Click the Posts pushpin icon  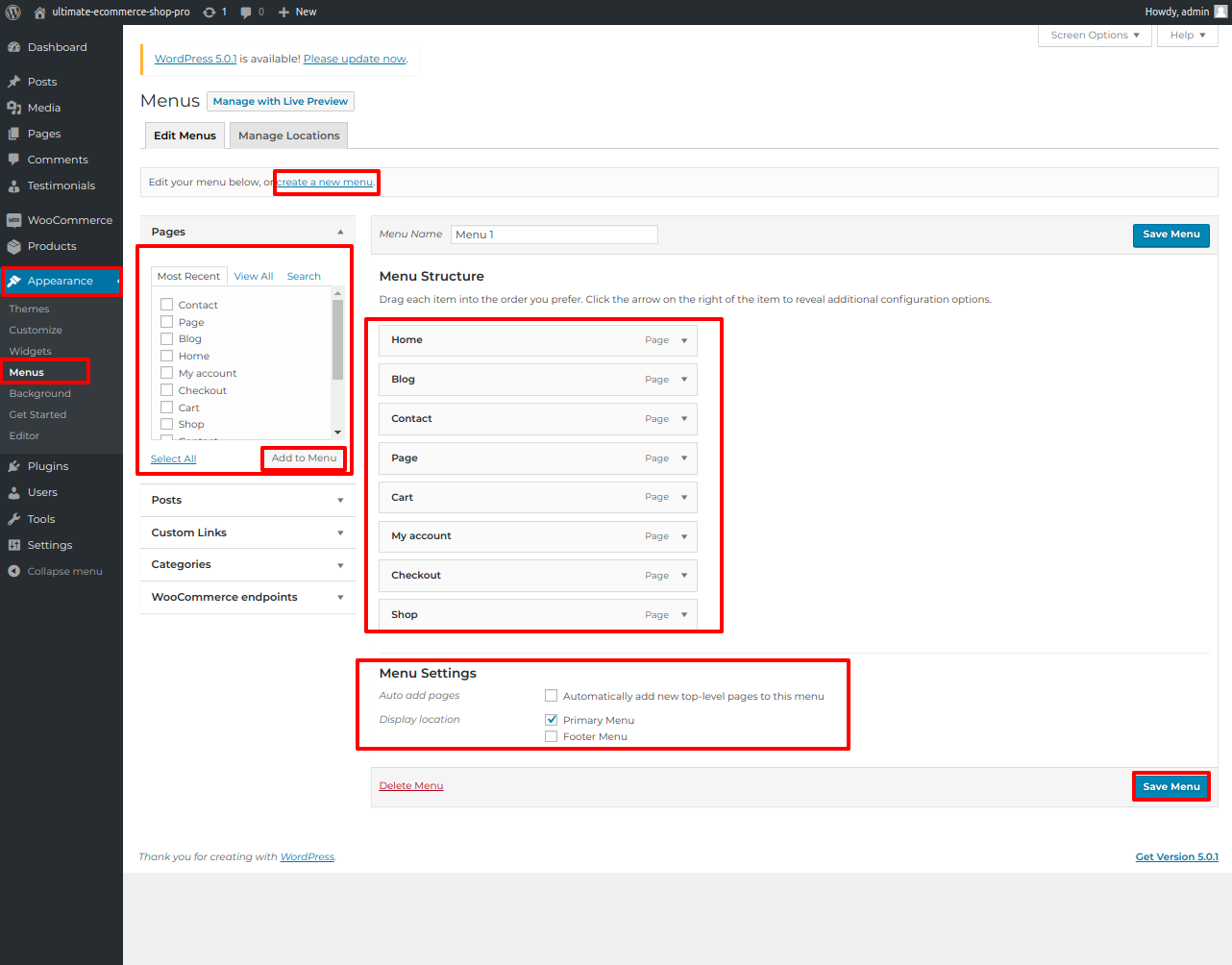coord(14,82)
